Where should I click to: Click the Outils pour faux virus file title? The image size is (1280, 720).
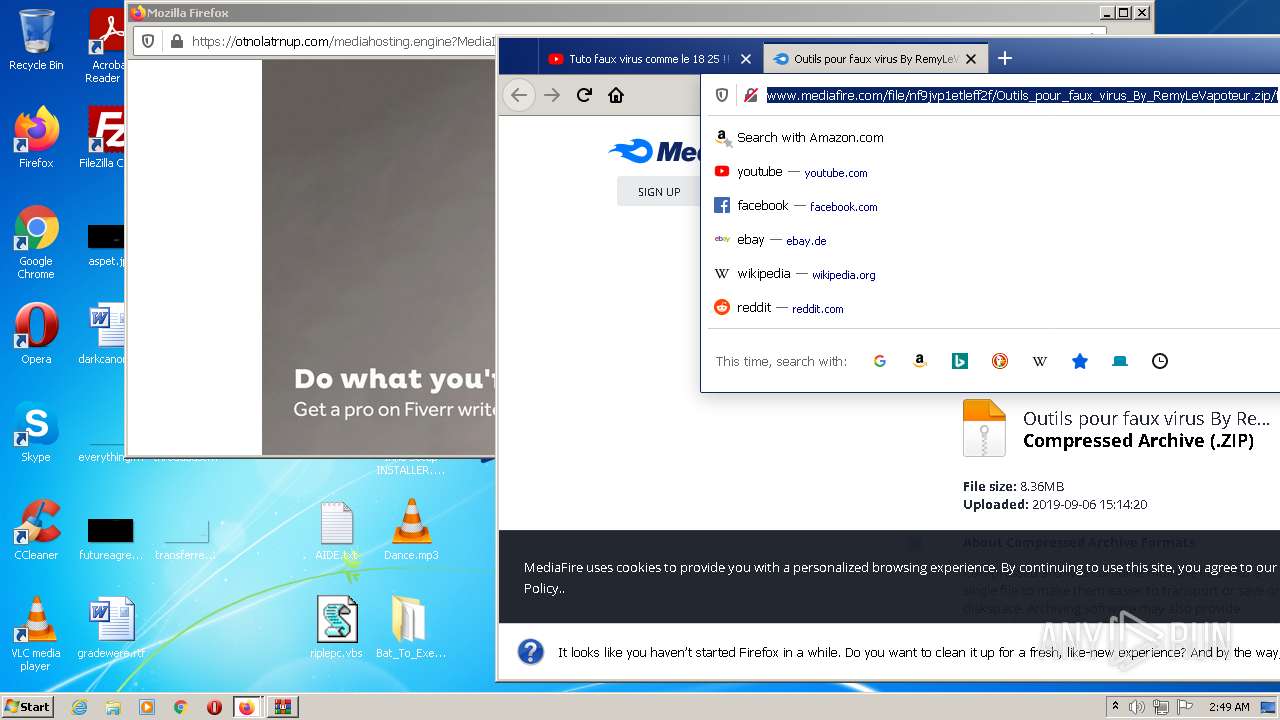point(1146,418)
